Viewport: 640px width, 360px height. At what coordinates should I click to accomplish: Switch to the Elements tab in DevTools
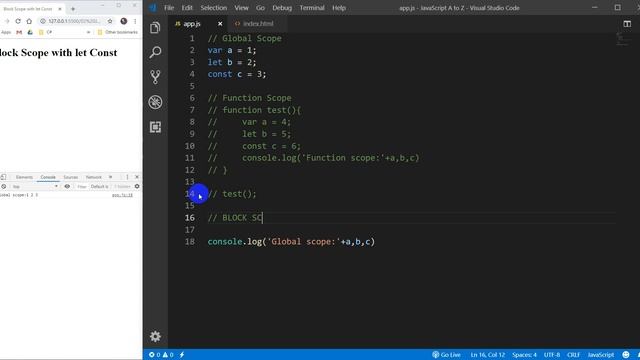24,177
